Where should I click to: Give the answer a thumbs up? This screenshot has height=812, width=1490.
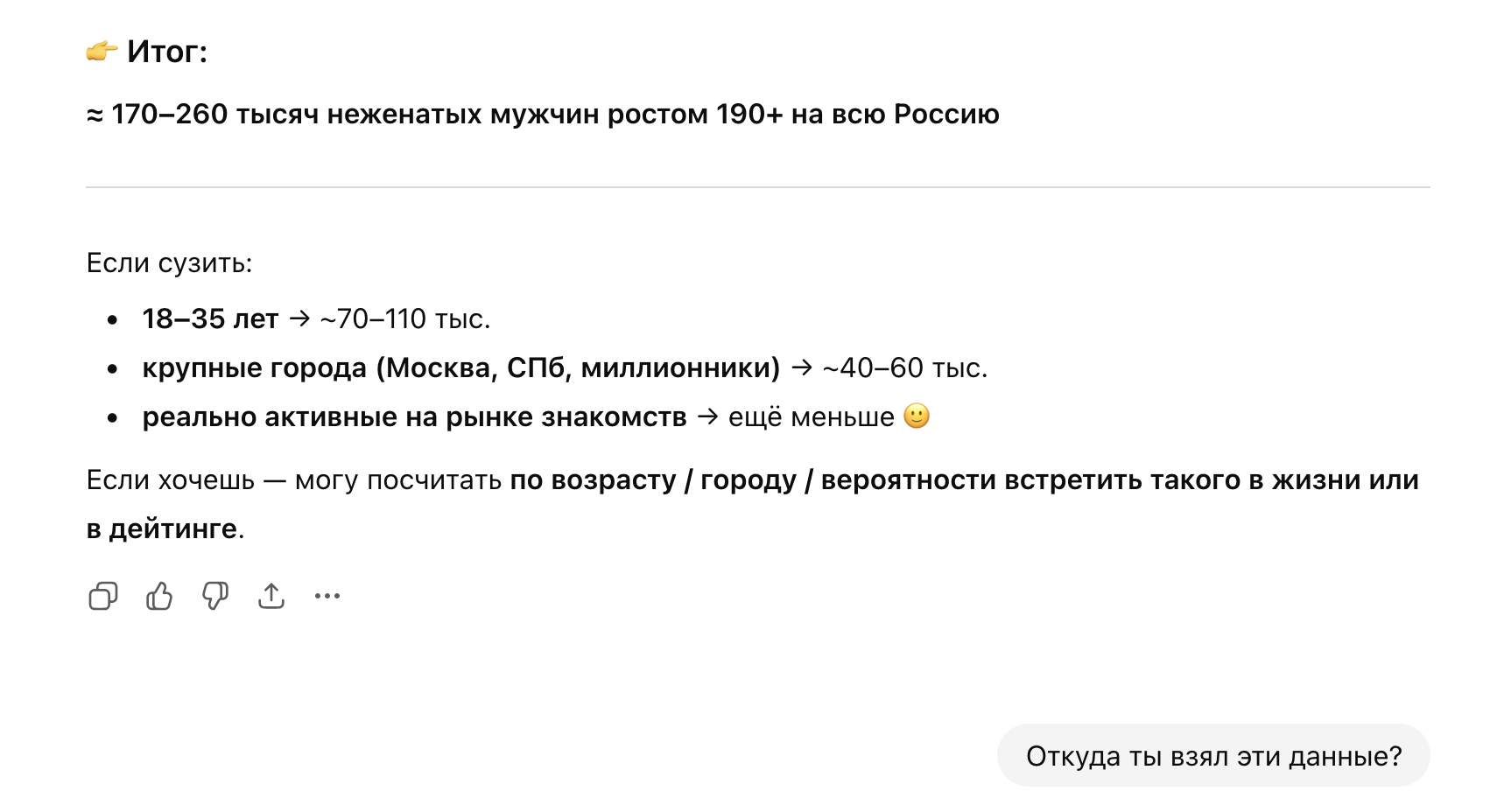point(159,596)
